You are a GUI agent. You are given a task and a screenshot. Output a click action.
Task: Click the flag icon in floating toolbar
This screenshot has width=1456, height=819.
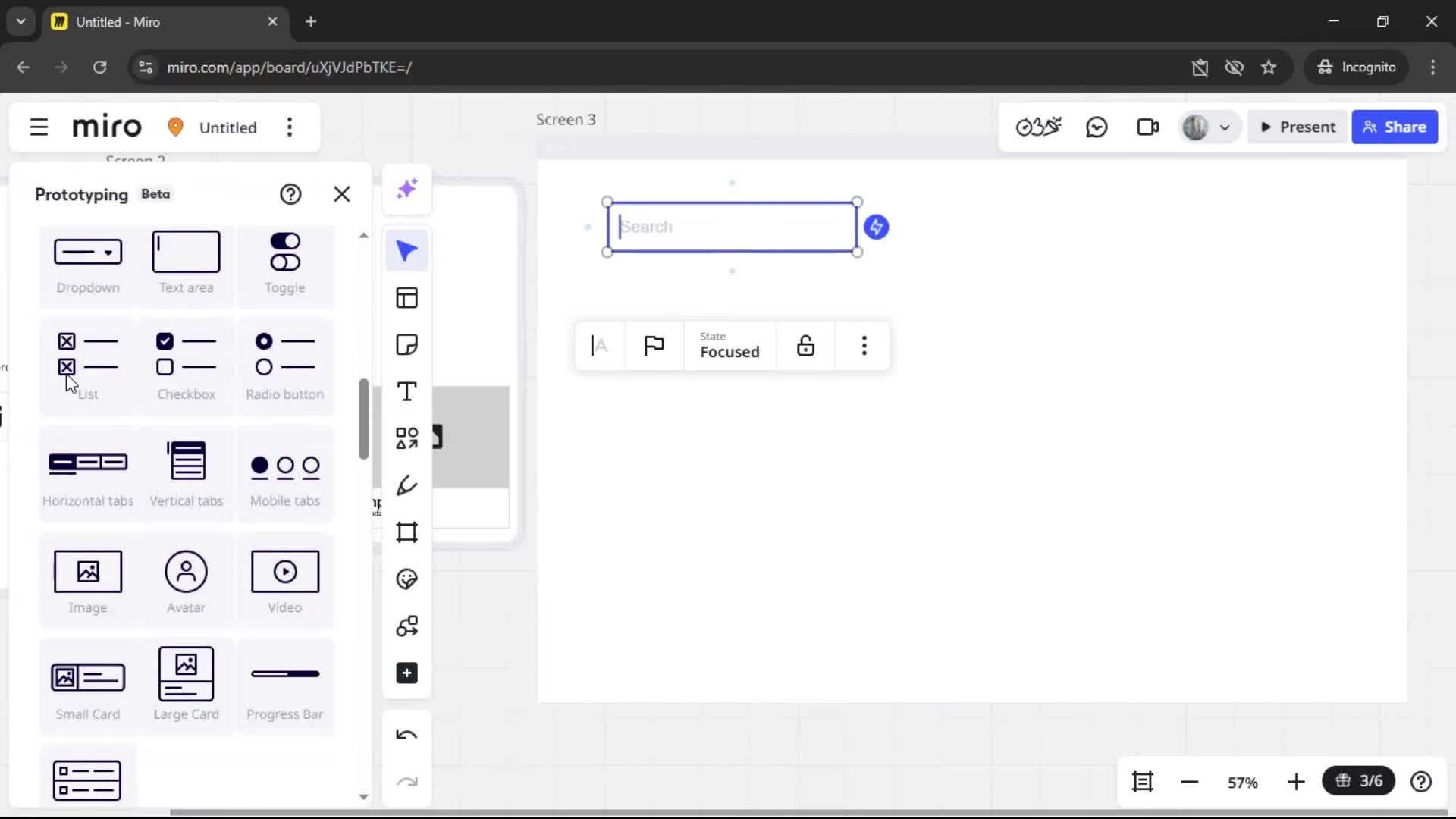click(654, 346)
